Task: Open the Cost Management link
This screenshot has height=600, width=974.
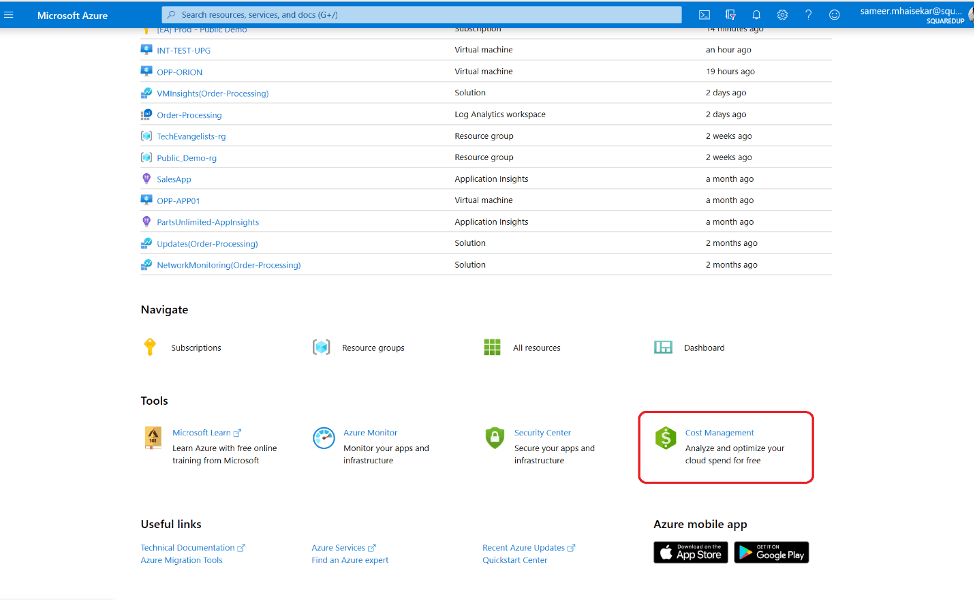Action: click(719, 433)
